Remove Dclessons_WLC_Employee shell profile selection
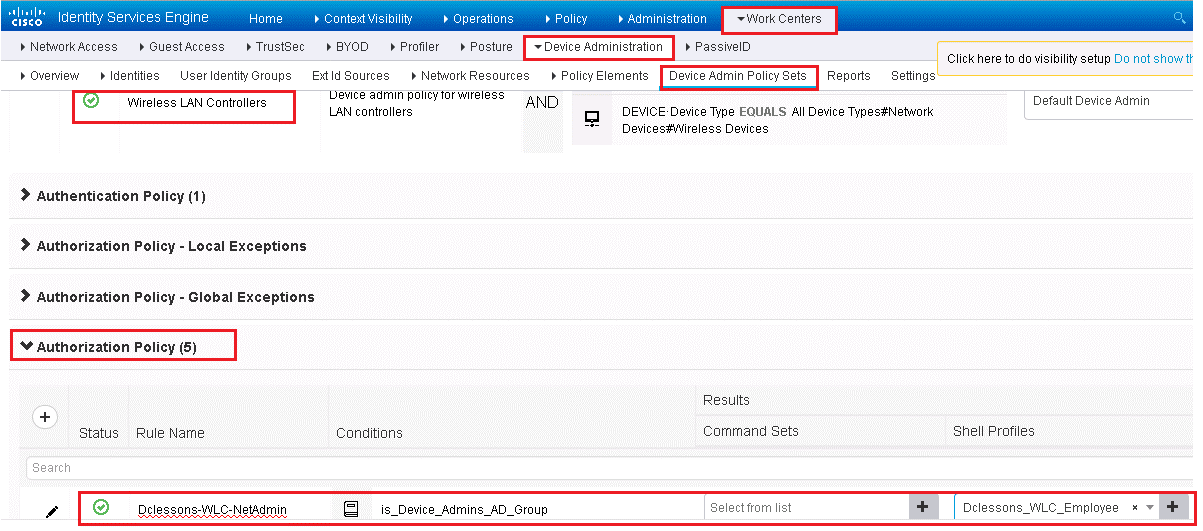Viewport: 1203px width, 531px height. tap(1135, 508)
